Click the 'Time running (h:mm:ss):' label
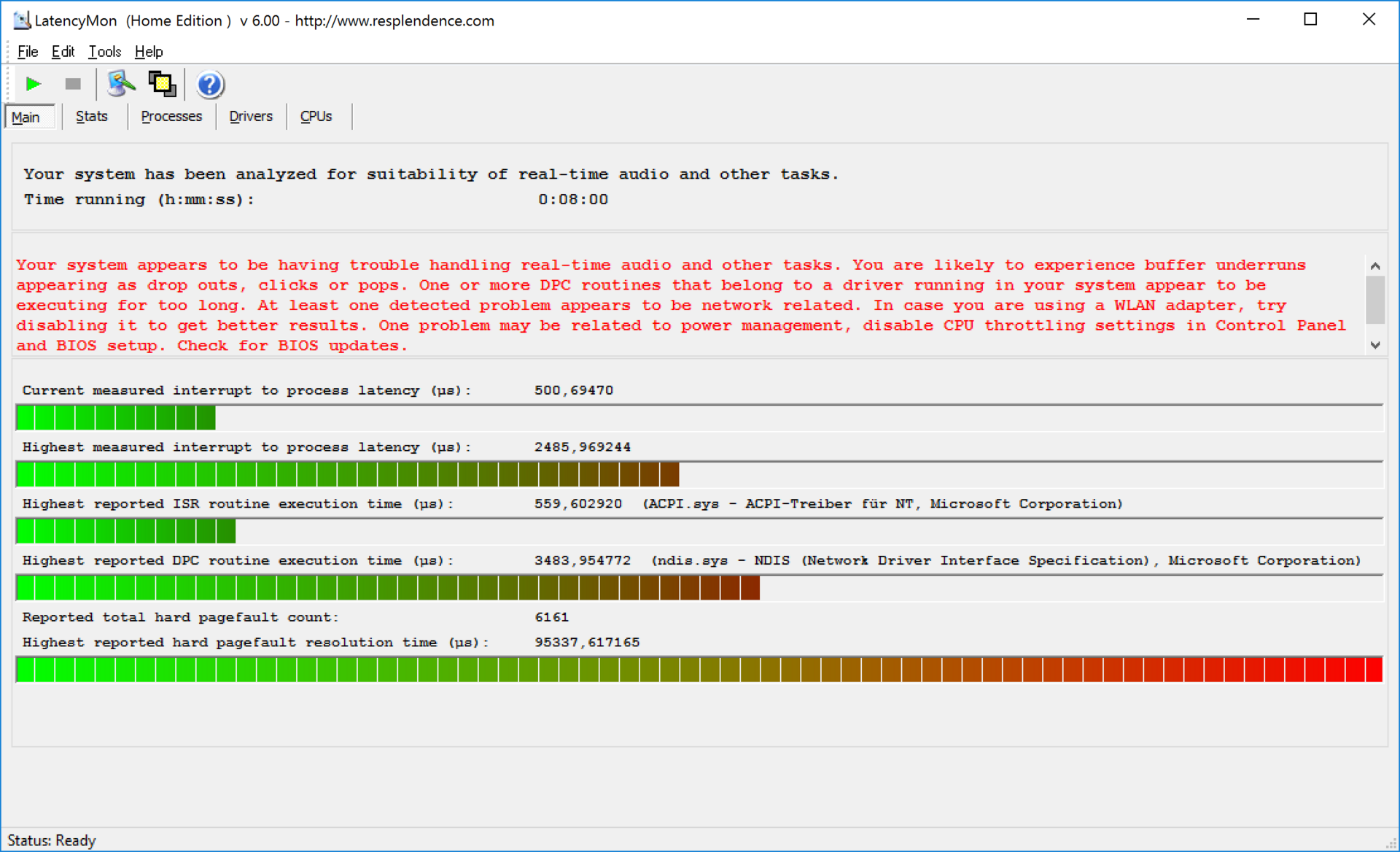This screenshot has width=1400, height=852. click(139, 199)
